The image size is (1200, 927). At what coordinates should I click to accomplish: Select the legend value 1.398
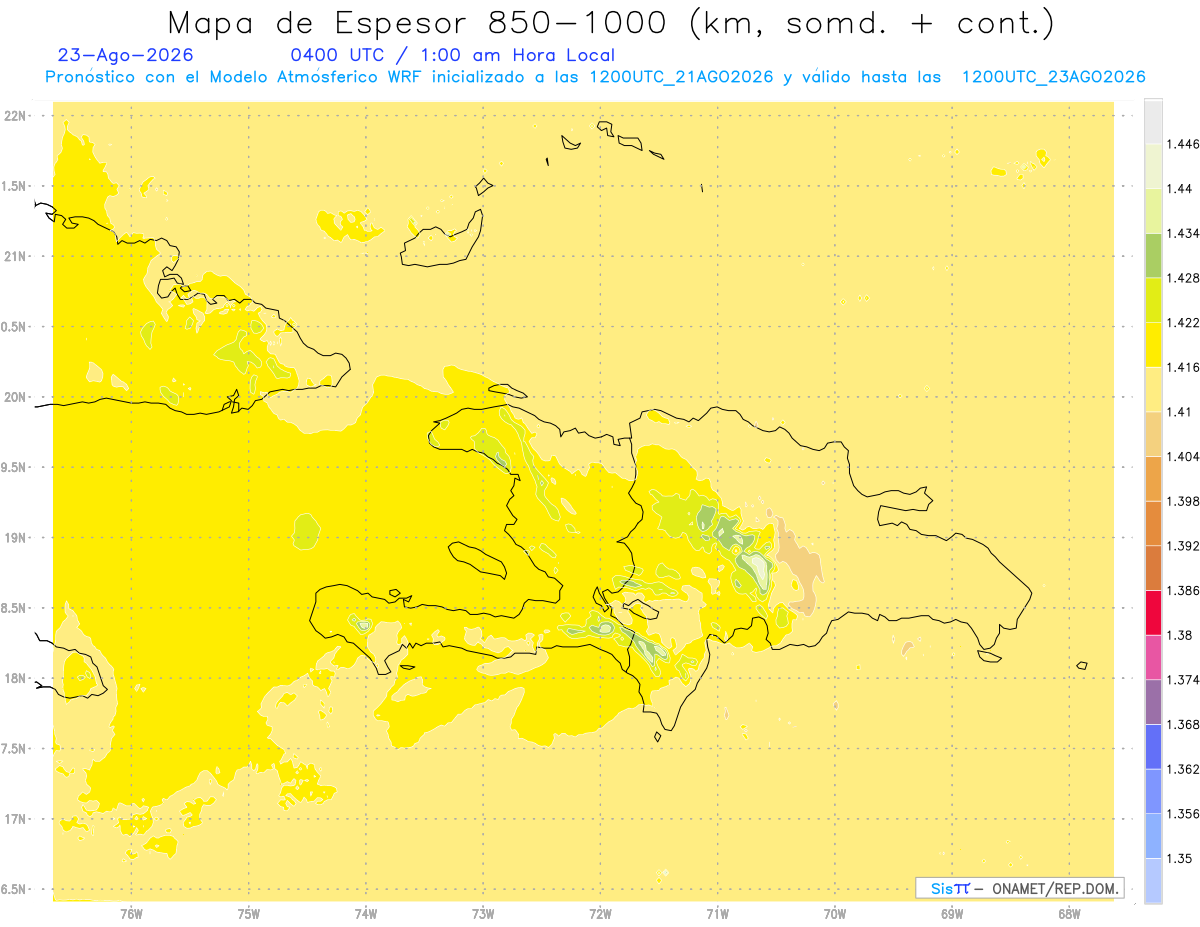tap(1183, 501)
